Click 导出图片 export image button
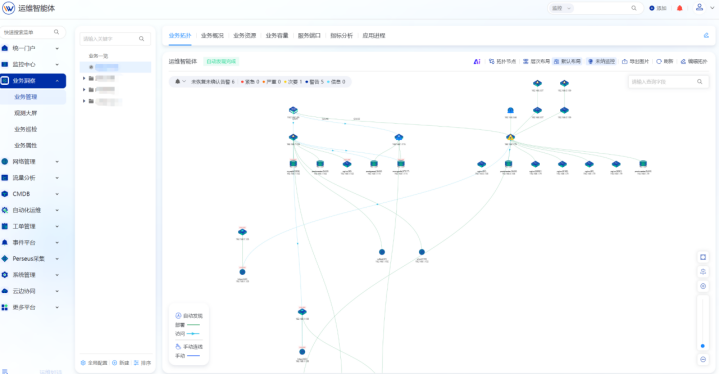The height and width of the screenshot is (374, 720). [636, 62]
